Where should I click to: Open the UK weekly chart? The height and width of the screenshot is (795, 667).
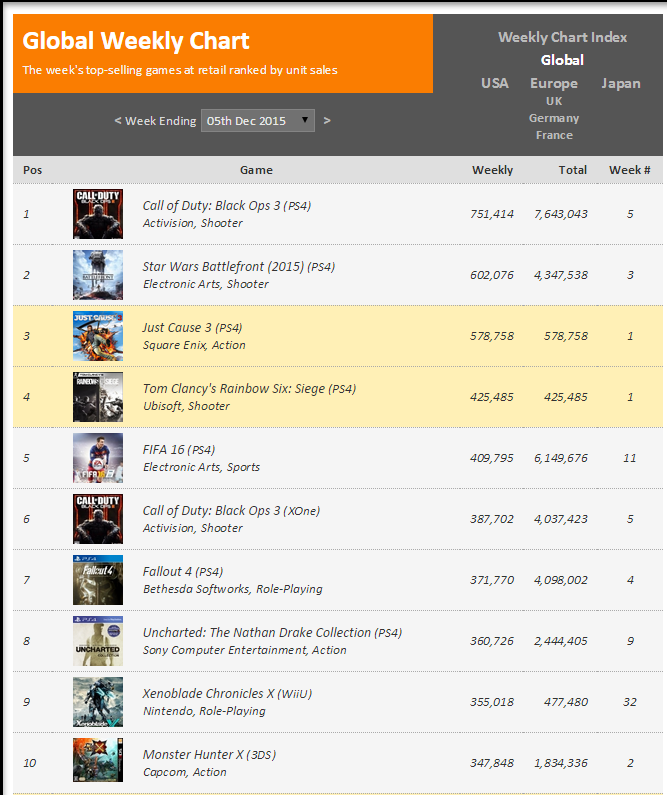click(x=554, y=101)
